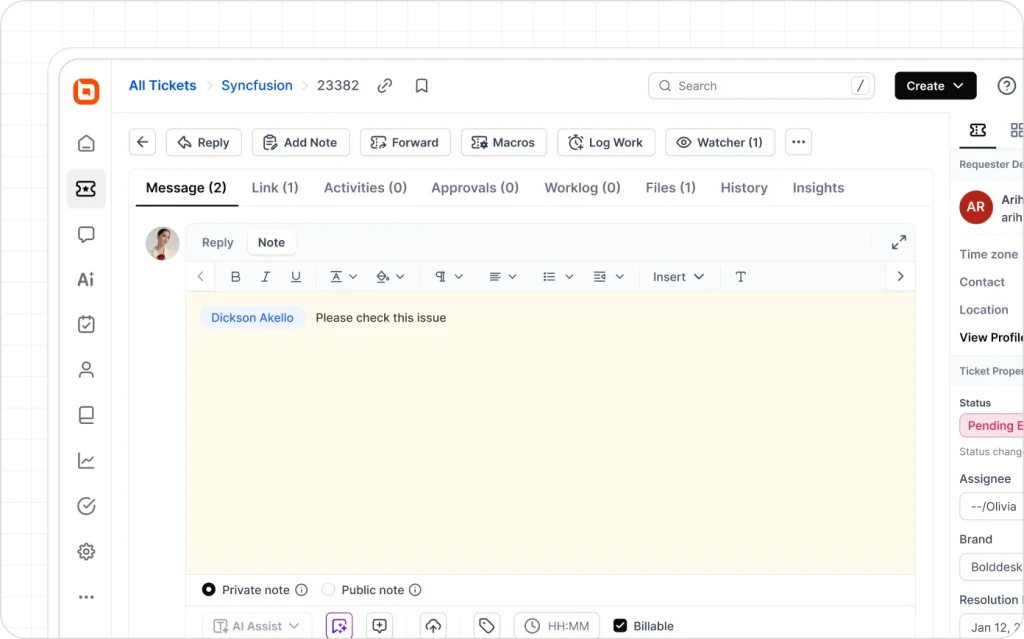Click the upload attachment cloud icon
1024x639 pixels.
(x=433, y=626)
